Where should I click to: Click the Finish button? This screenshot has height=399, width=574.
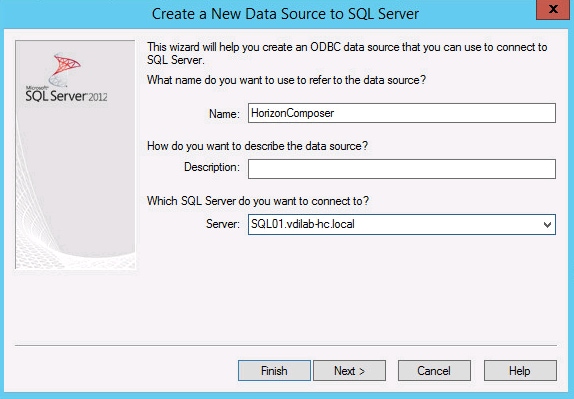tap(274, 371)
